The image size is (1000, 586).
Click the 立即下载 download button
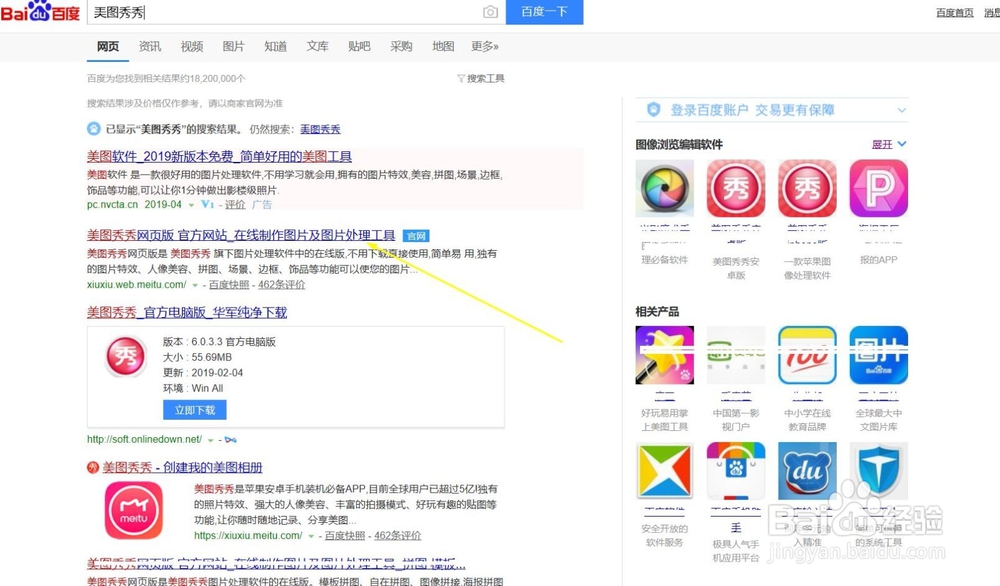tap(194, 409)
